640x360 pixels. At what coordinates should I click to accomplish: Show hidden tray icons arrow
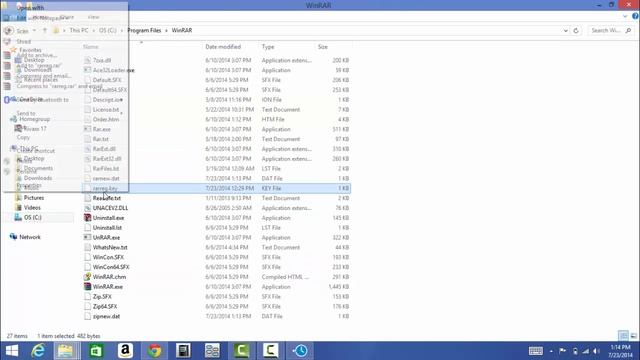pos(551,351)
